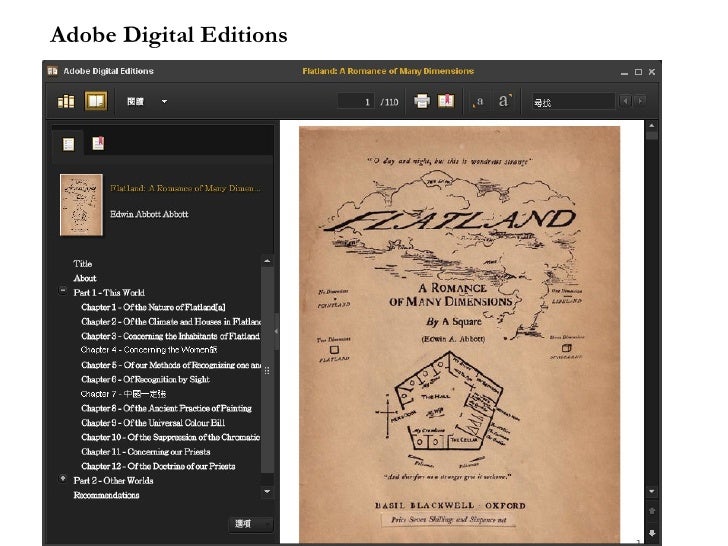This screenshot has width=728, height=546.
Task: Click the Adobe Digital Editions app icon
Action: point(52,71)
